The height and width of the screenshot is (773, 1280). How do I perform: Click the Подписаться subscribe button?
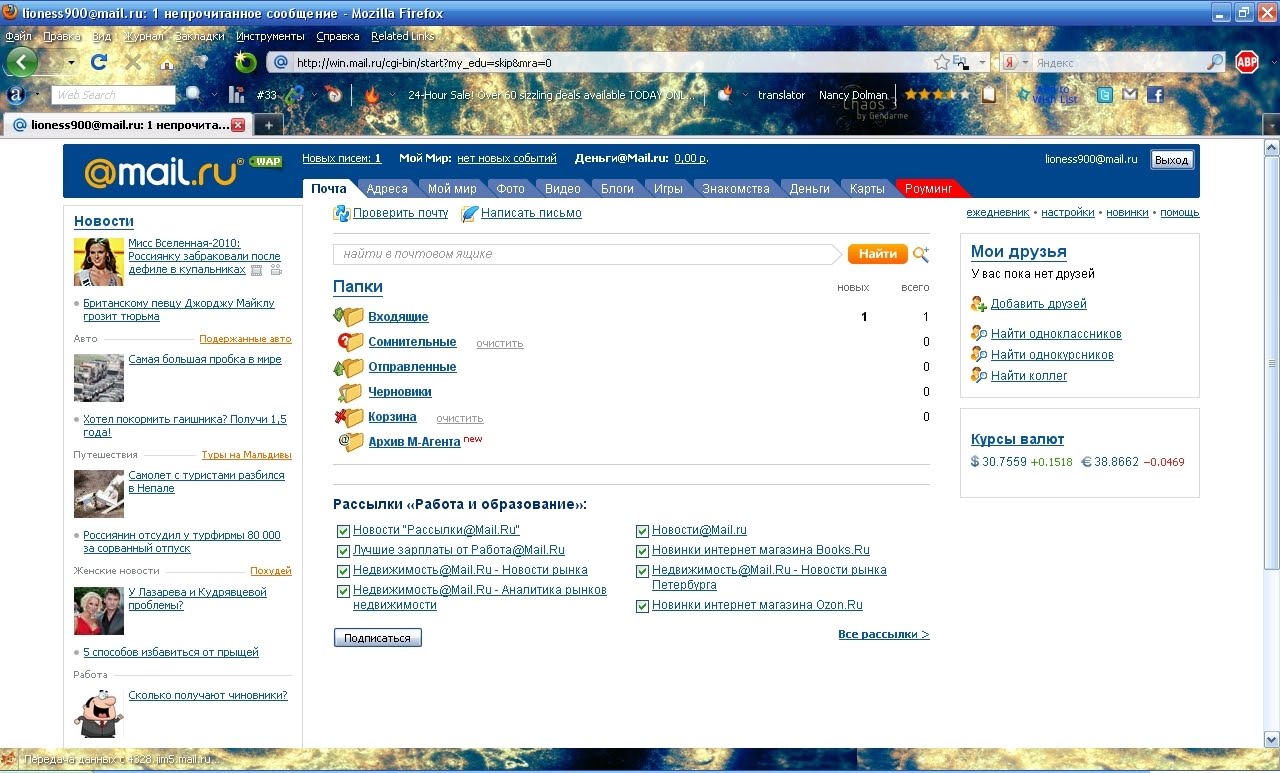[x=377, y=638]
